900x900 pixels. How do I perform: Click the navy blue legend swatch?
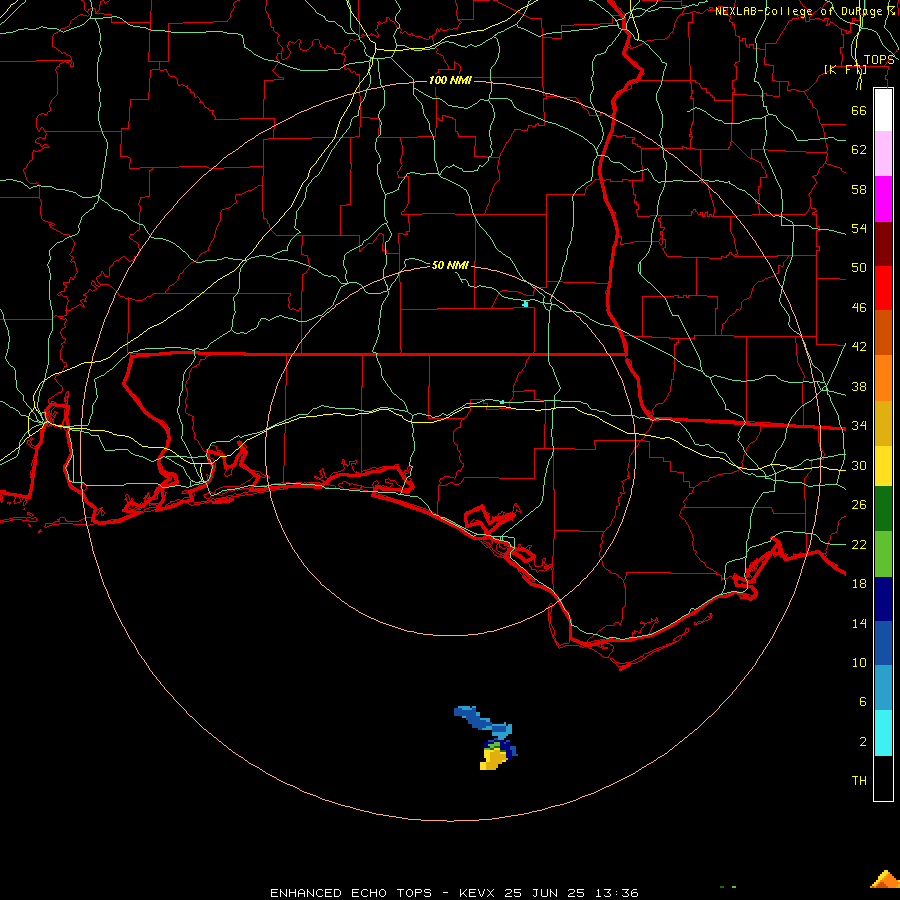[x=883, y=599]
